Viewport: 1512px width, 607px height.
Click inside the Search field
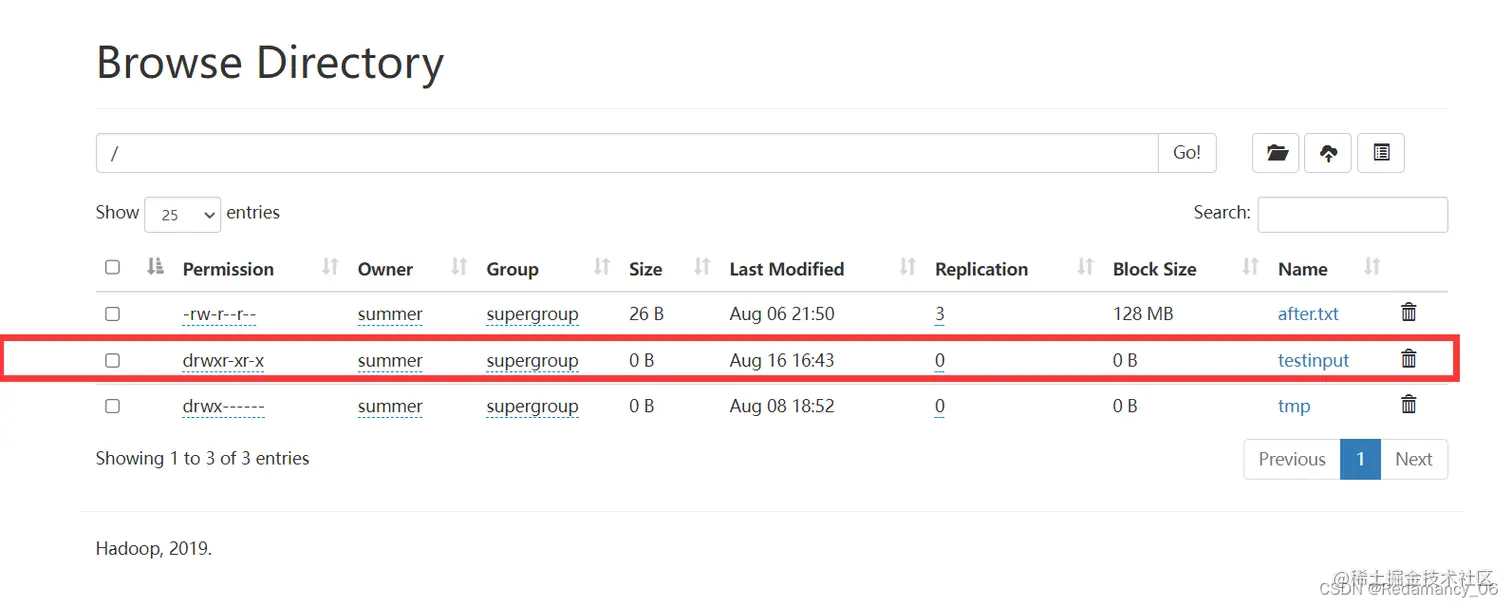pos(1352,214)
